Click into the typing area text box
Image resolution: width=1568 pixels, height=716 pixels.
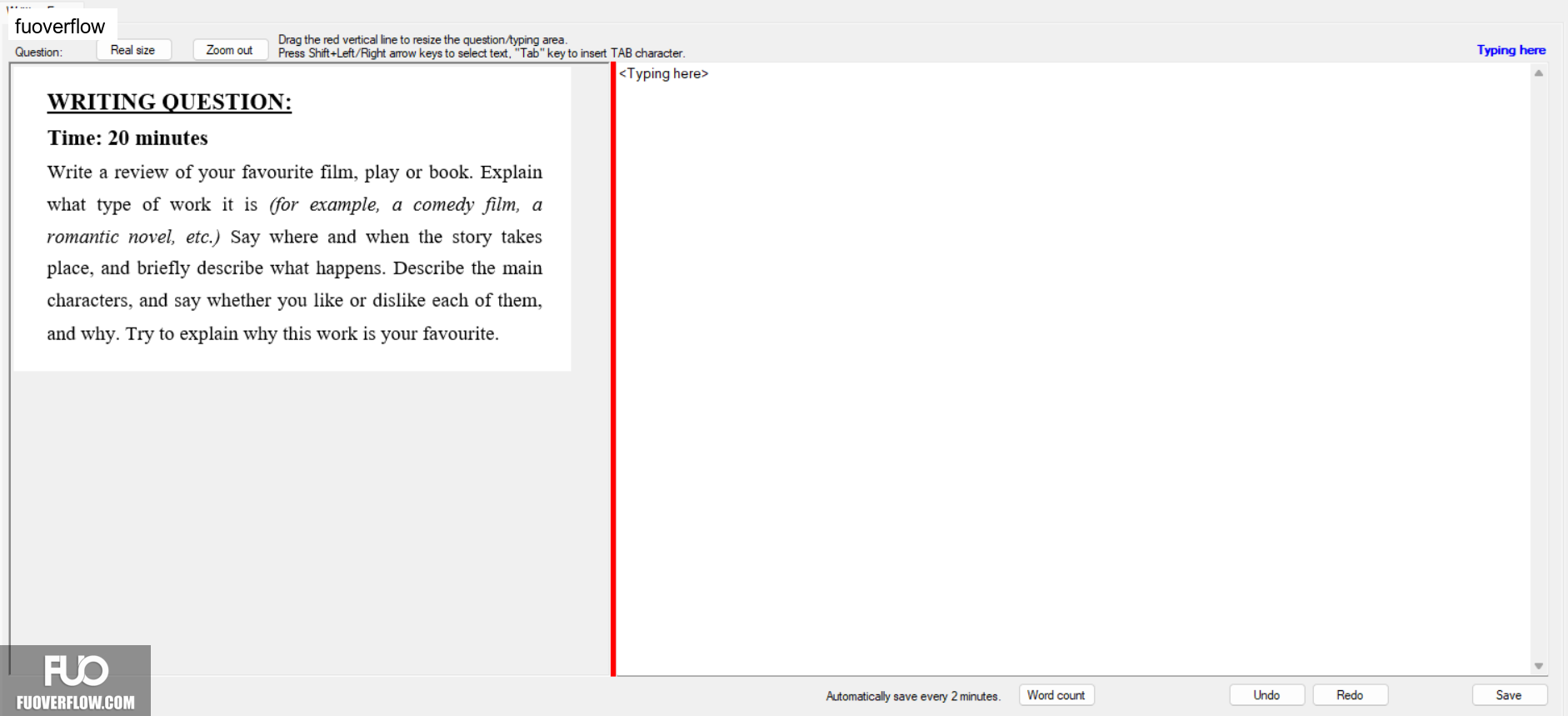pos(1073,368)
